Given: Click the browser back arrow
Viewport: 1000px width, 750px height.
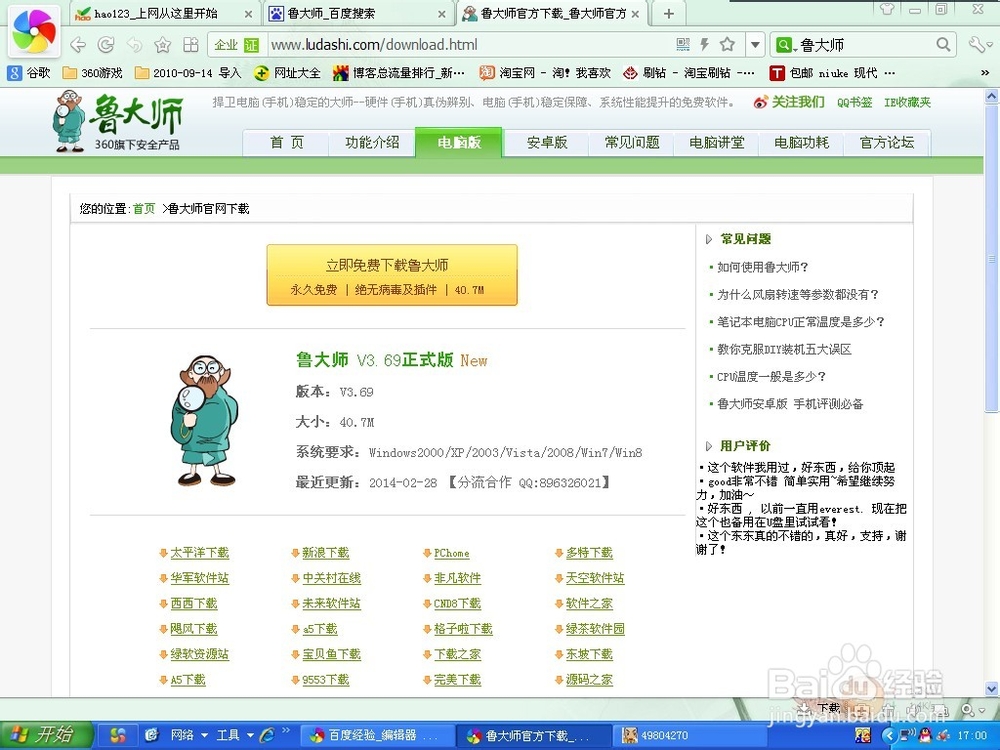Looking at the screenshot, I should pyautogui.click(x=78, y=45).
